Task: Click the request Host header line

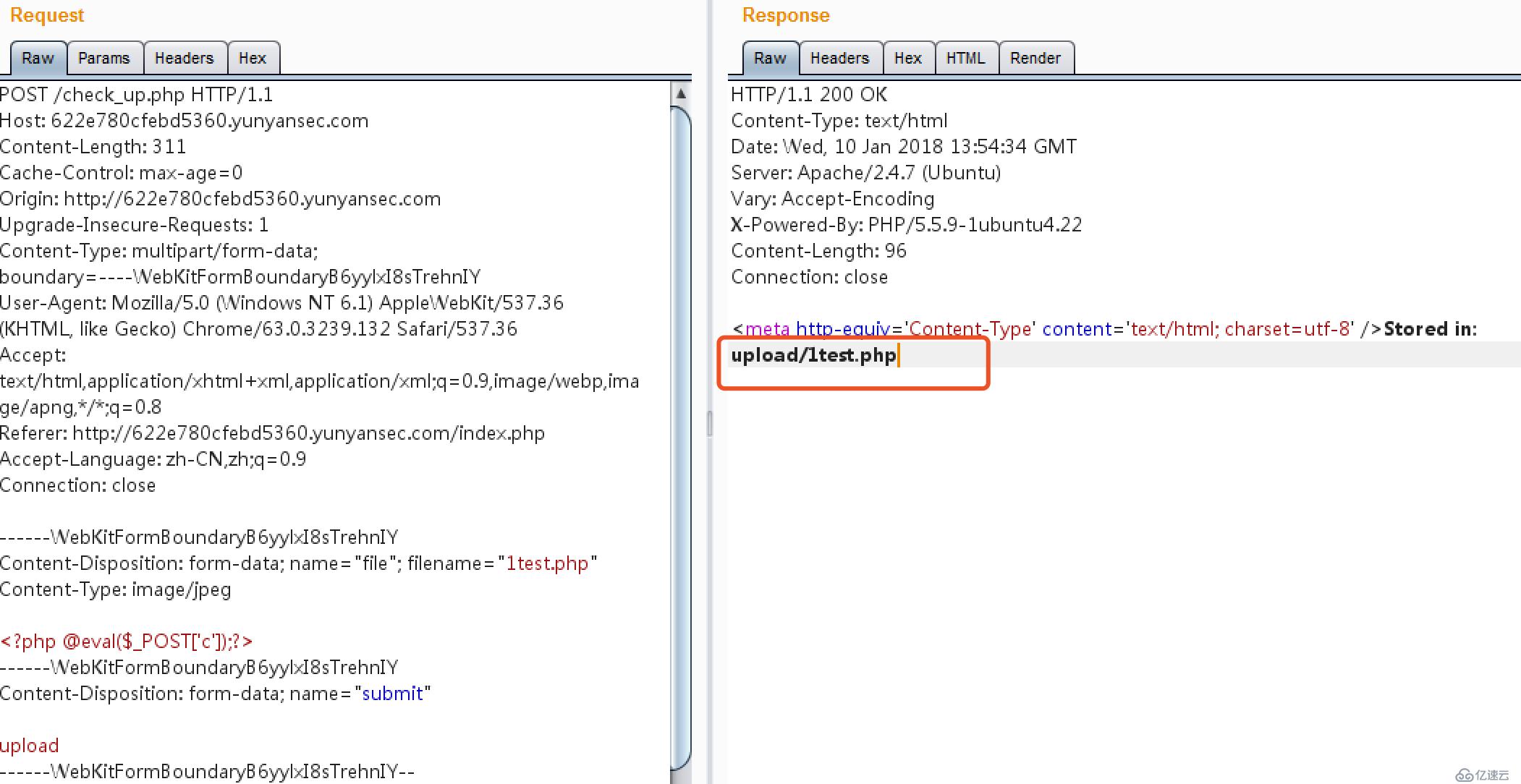Action: (x=185, y=121)
